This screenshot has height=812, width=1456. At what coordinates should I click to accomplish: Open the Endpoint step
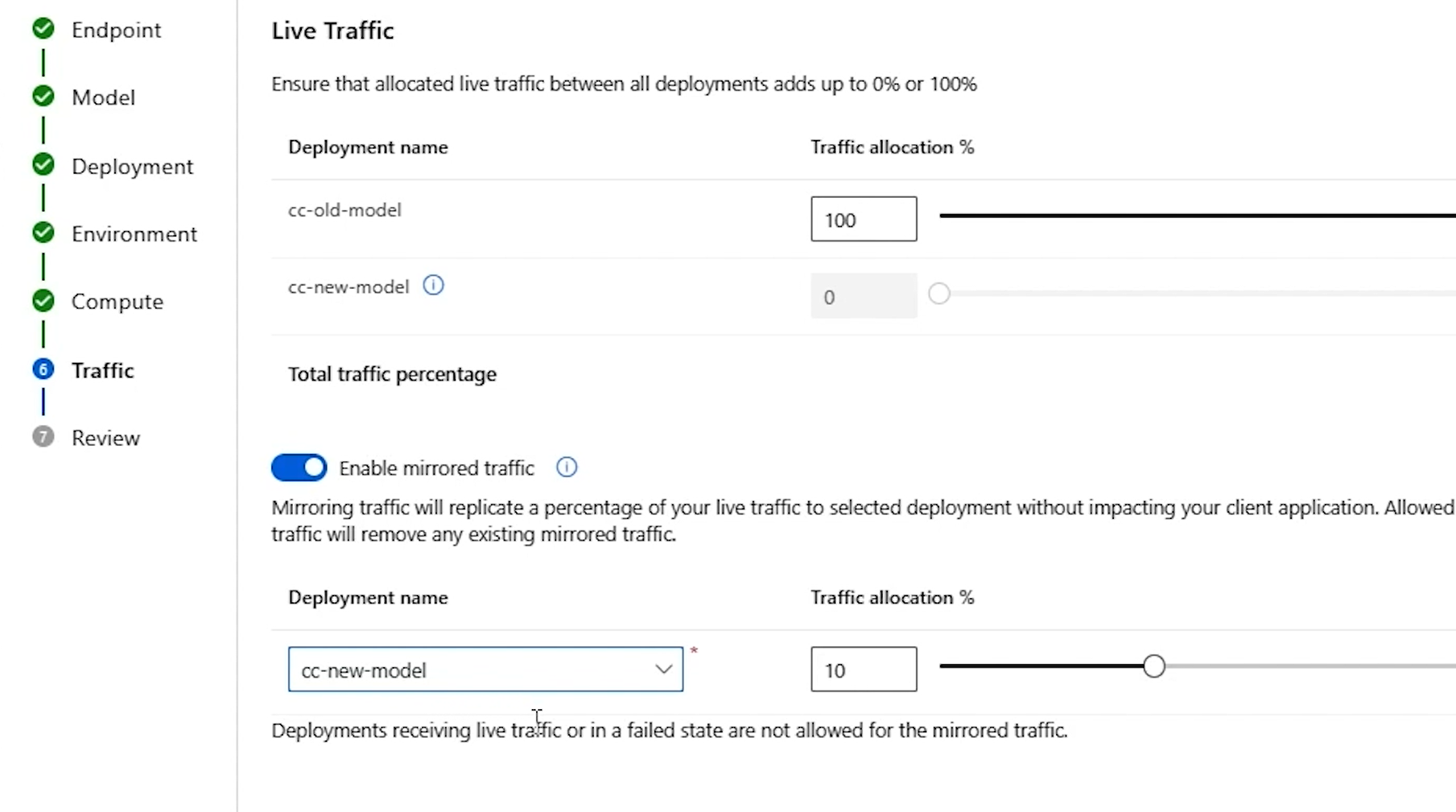(116, 30)
